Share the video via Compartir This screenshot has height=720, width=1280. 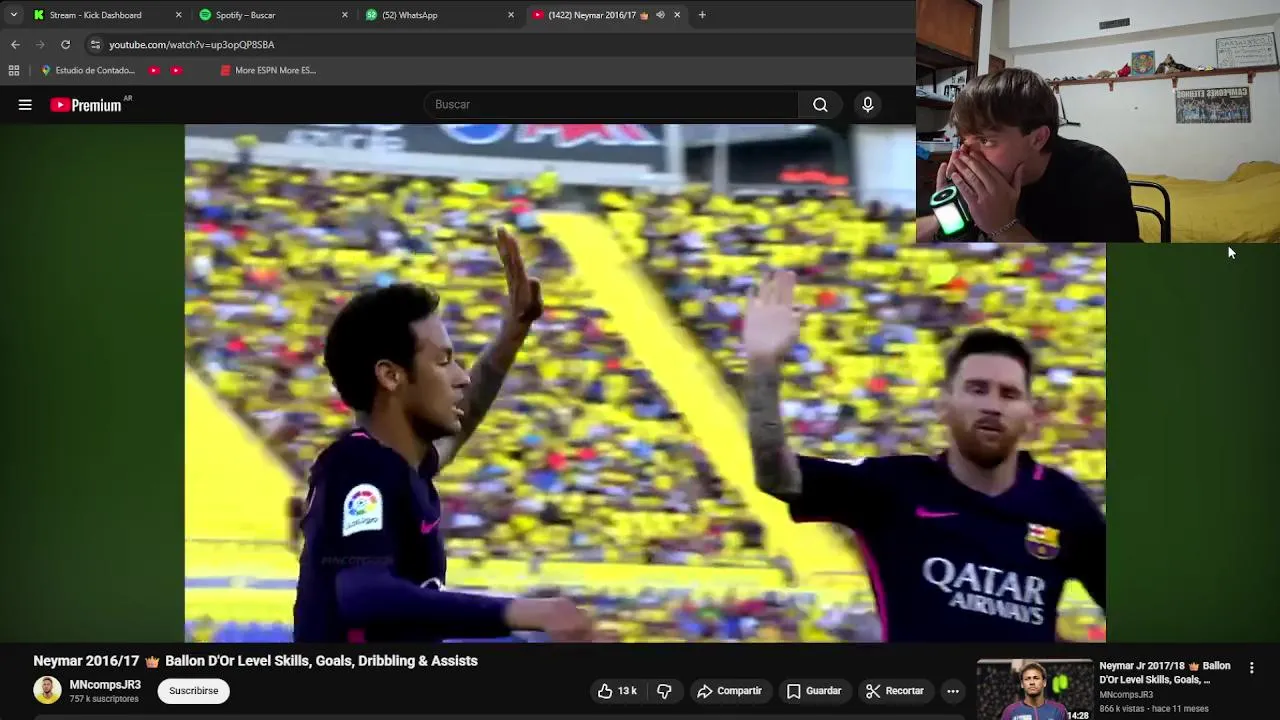pyautogui.click(x=729, y=691)
